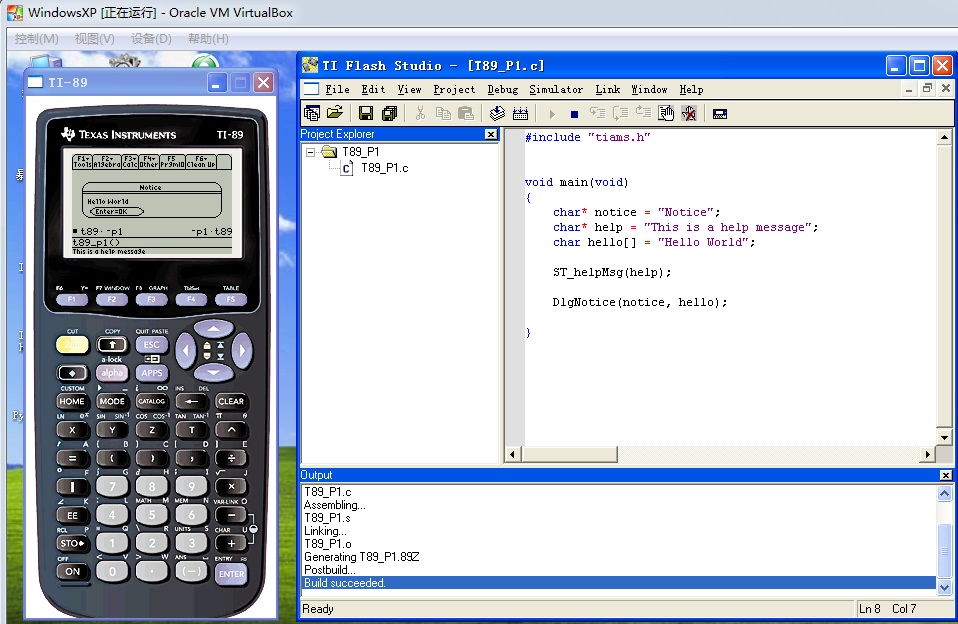Open the Link menu

click(608, 89)
